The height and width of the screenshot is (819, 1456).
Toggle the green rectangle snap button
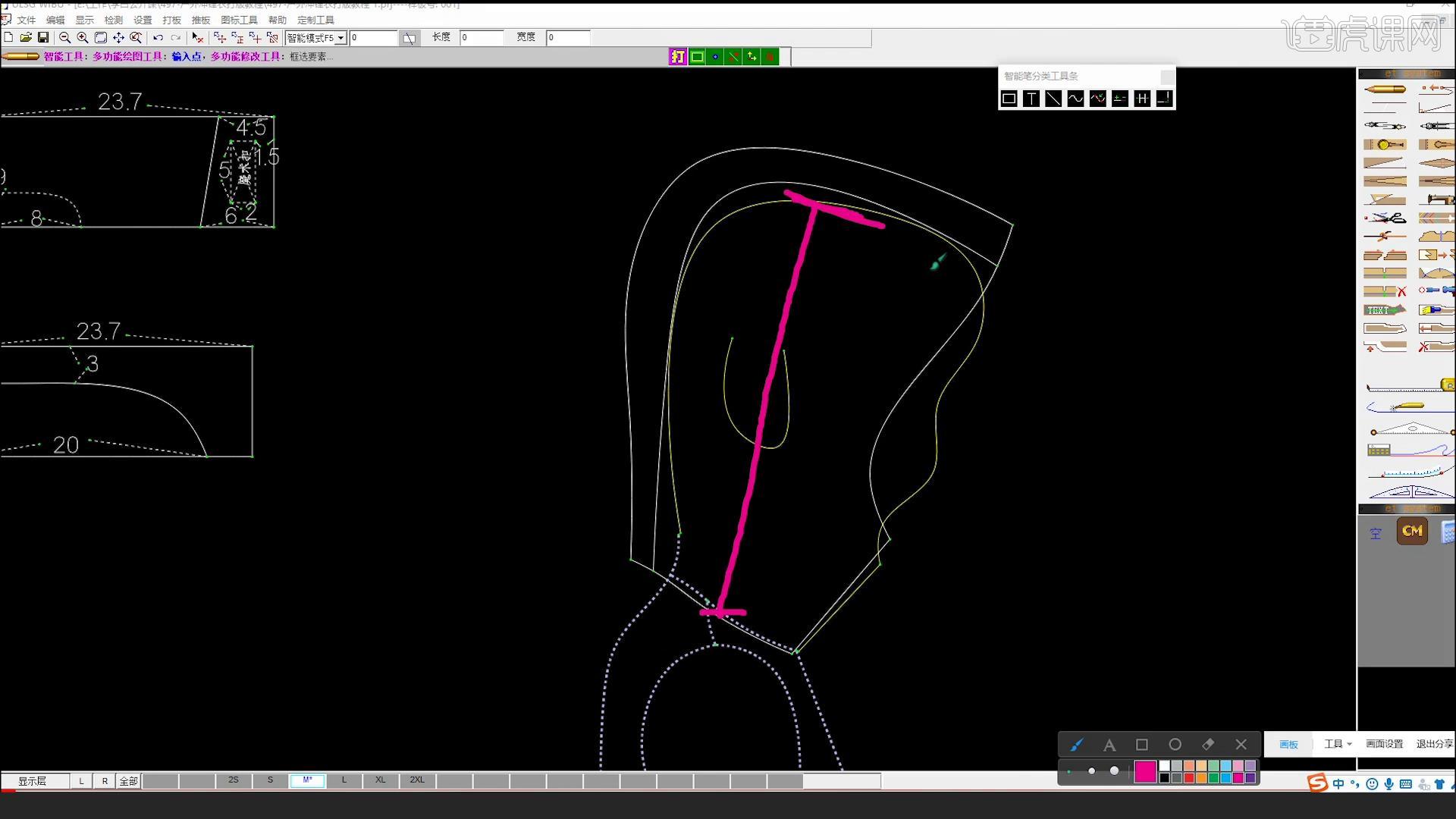pos(696,56)
